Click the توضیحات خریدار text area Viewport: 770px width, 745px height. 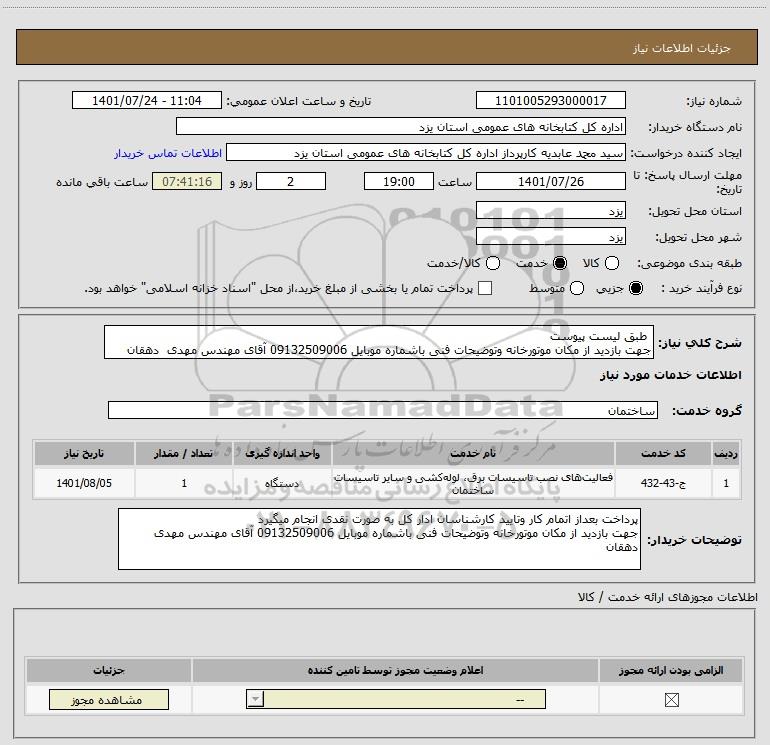click(x=379, y=539)
